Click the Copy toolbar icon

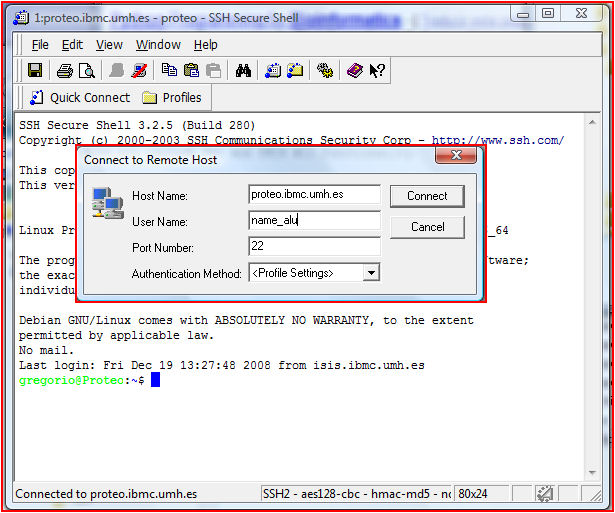169,71
